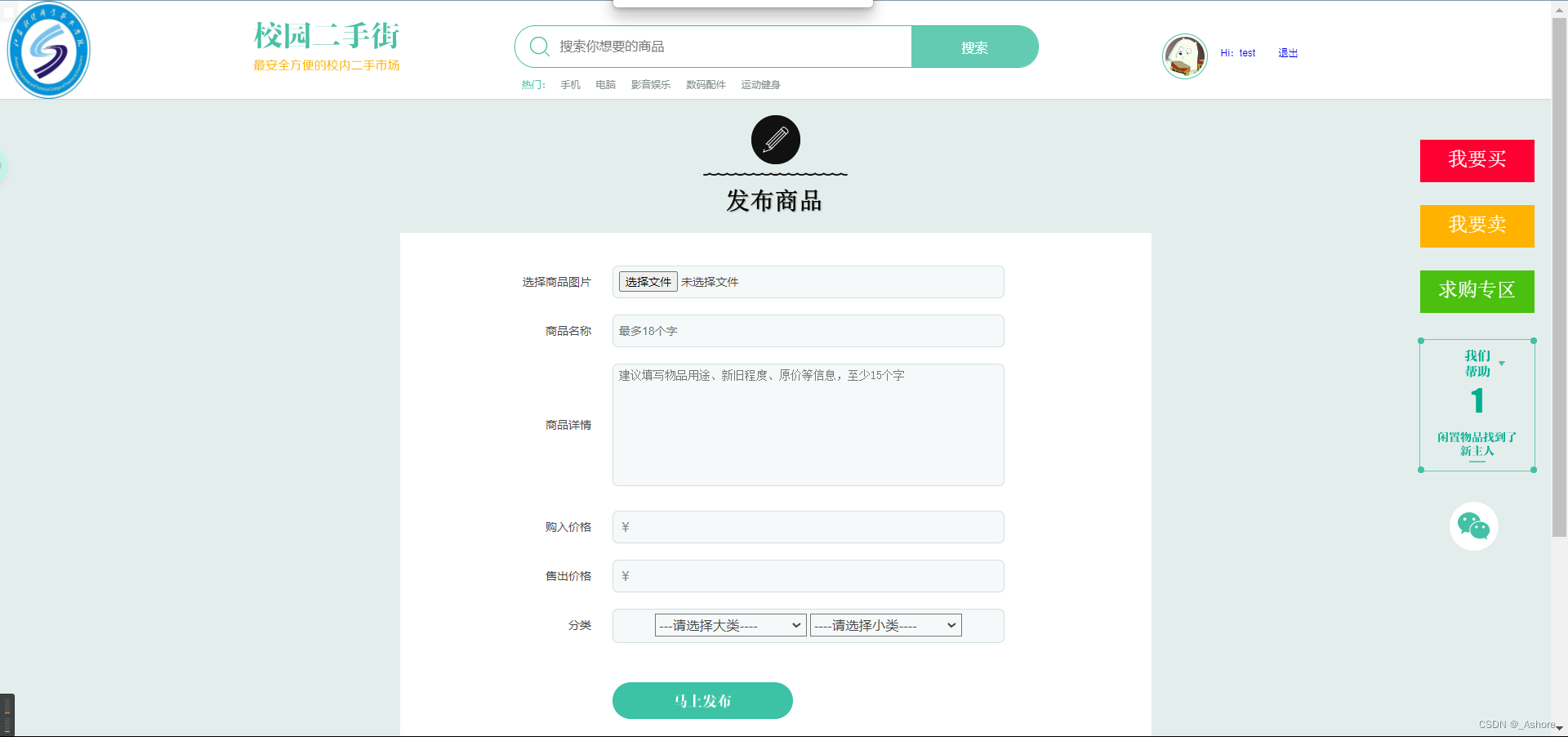Open the WeChat contact icon
Image resolution: width=1568 pixels, height=737 pixels.
pos(1473,526)
